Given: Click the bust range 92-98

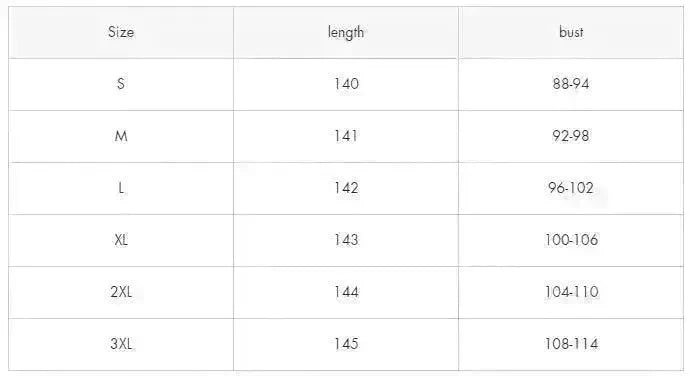Looking at the screenshot, I should tap(571, 136).
